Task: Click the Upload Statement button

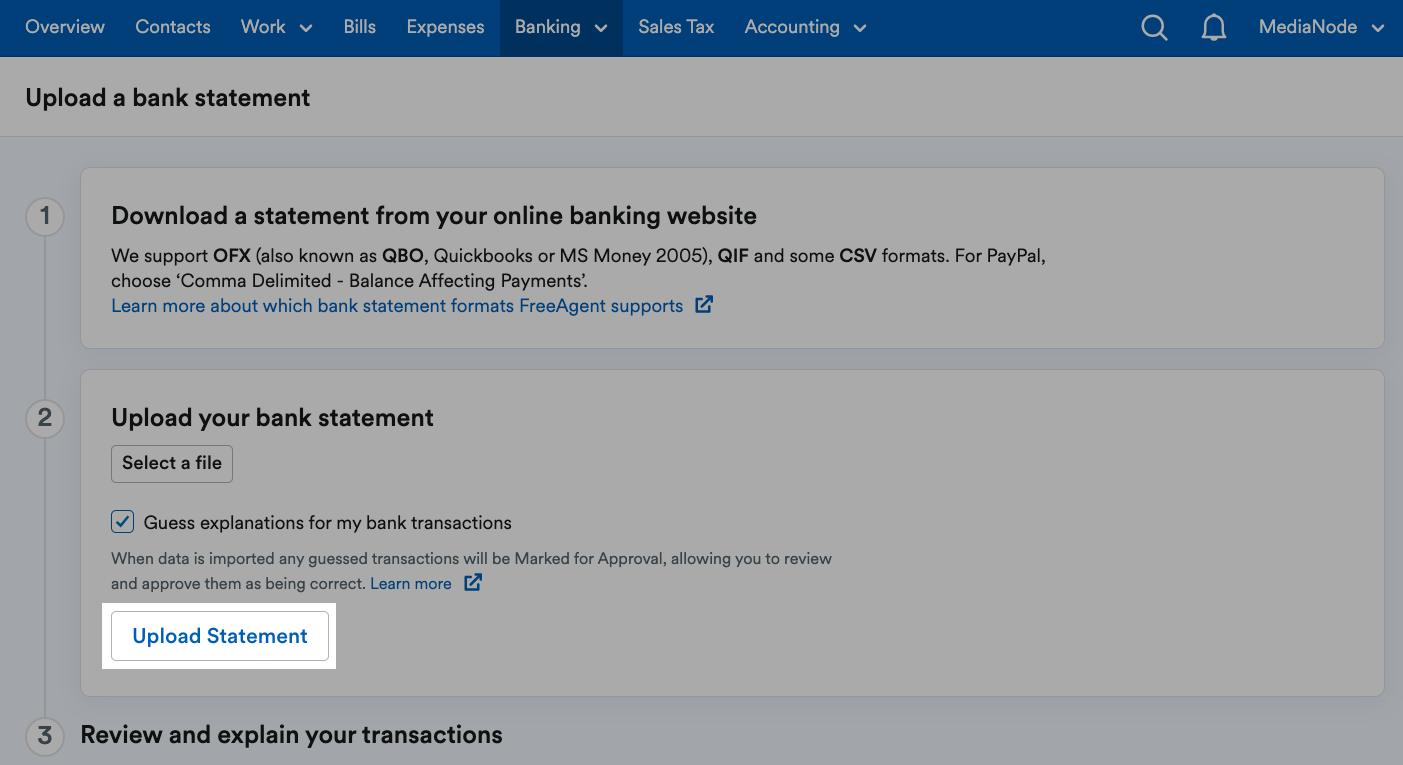Action: click(220, 636)
